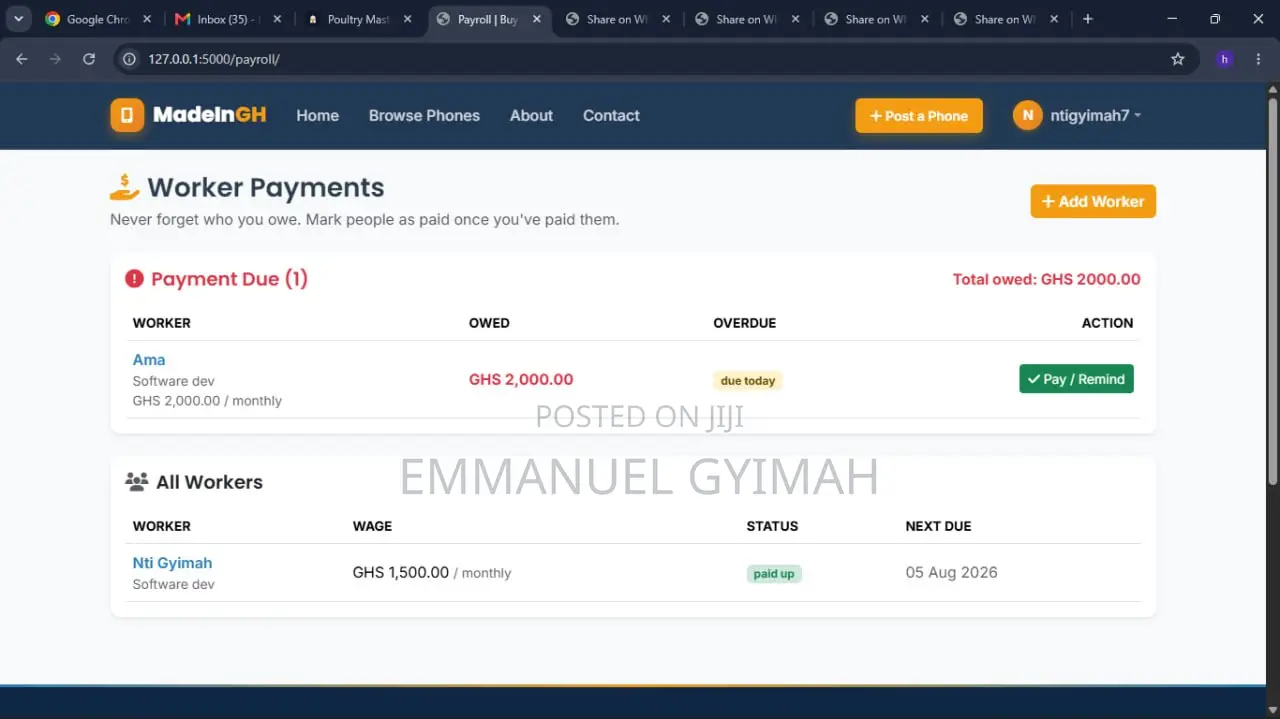
Task: Open the About page
Action: 531,115
